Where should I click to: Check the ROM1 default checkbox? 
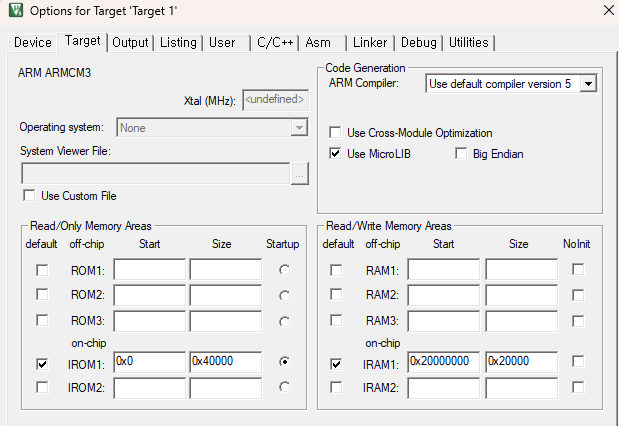pyautogui.click(x=42, y=270)
